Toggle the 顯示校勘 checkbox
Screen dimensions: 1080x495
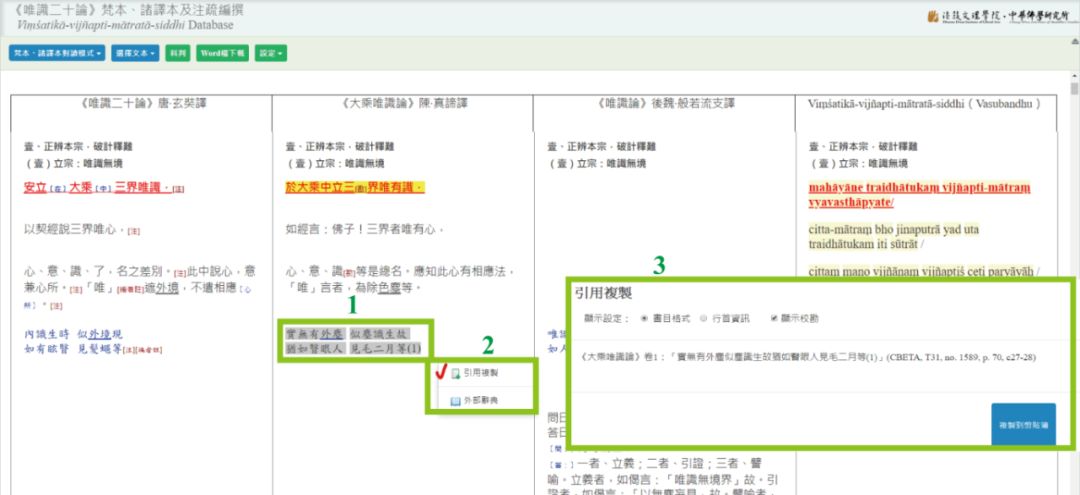pos(773,318)
